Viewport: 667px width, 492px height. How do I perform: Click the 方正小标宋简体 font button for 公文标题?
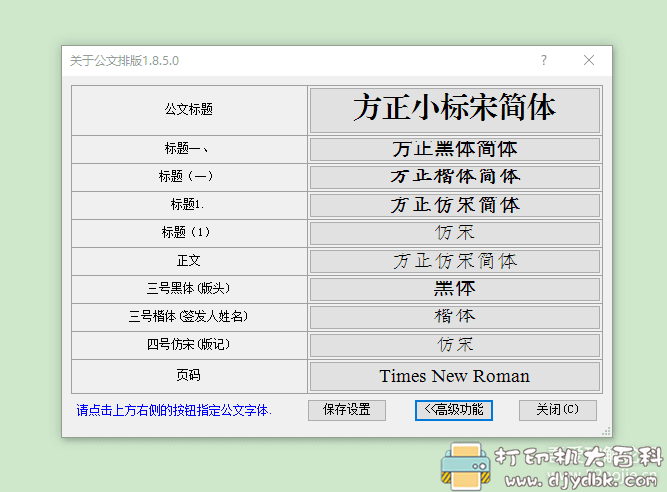click(455, 110)
